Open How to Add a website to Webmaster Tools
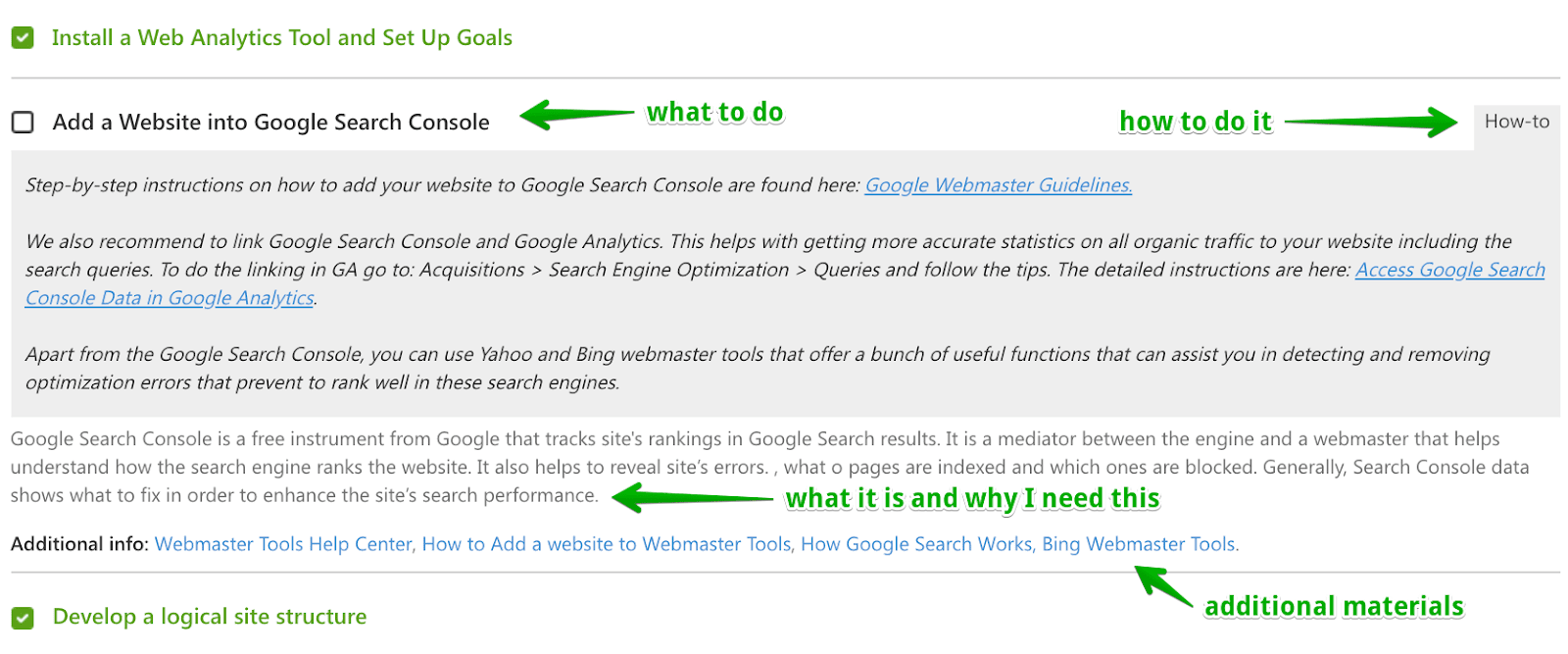This screenshot has height=654, width=1568. pyautogui.click(x=607, y=544)
